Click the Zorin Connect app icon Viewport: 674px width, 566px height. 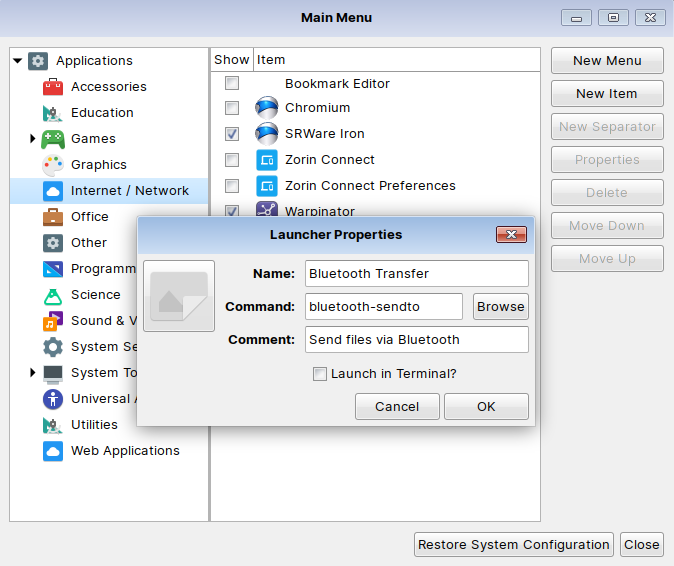coord(267,160)
